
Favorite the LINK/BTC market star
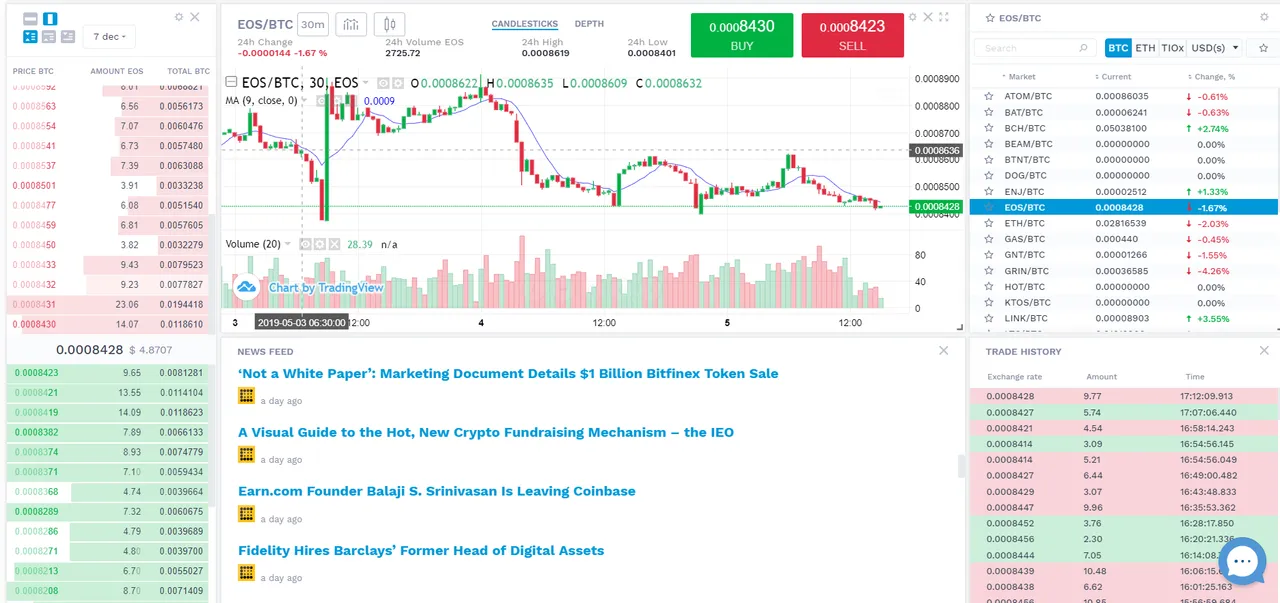point(989,318)
